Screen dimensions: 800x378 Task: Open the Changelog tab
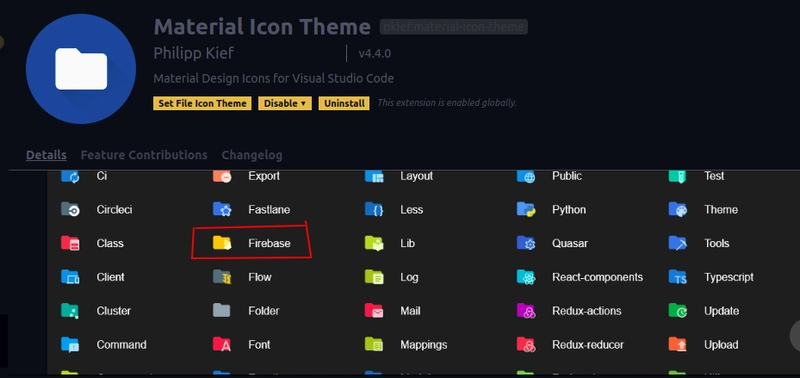click(x=252, y=155)
